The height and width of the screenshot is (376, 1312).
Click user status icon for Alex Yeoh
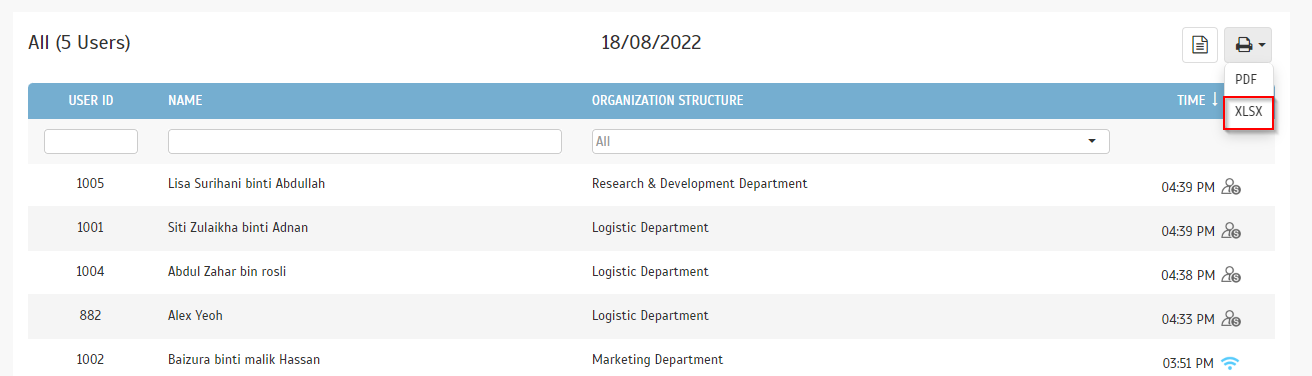coord(1231,319)
